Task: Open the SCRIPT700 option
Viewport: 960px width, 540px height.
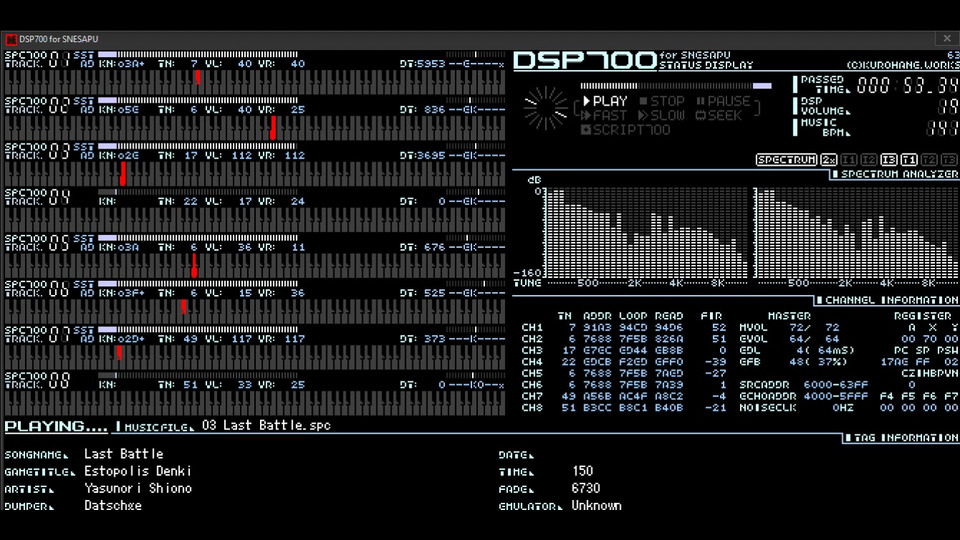Action: pos(625,130)
